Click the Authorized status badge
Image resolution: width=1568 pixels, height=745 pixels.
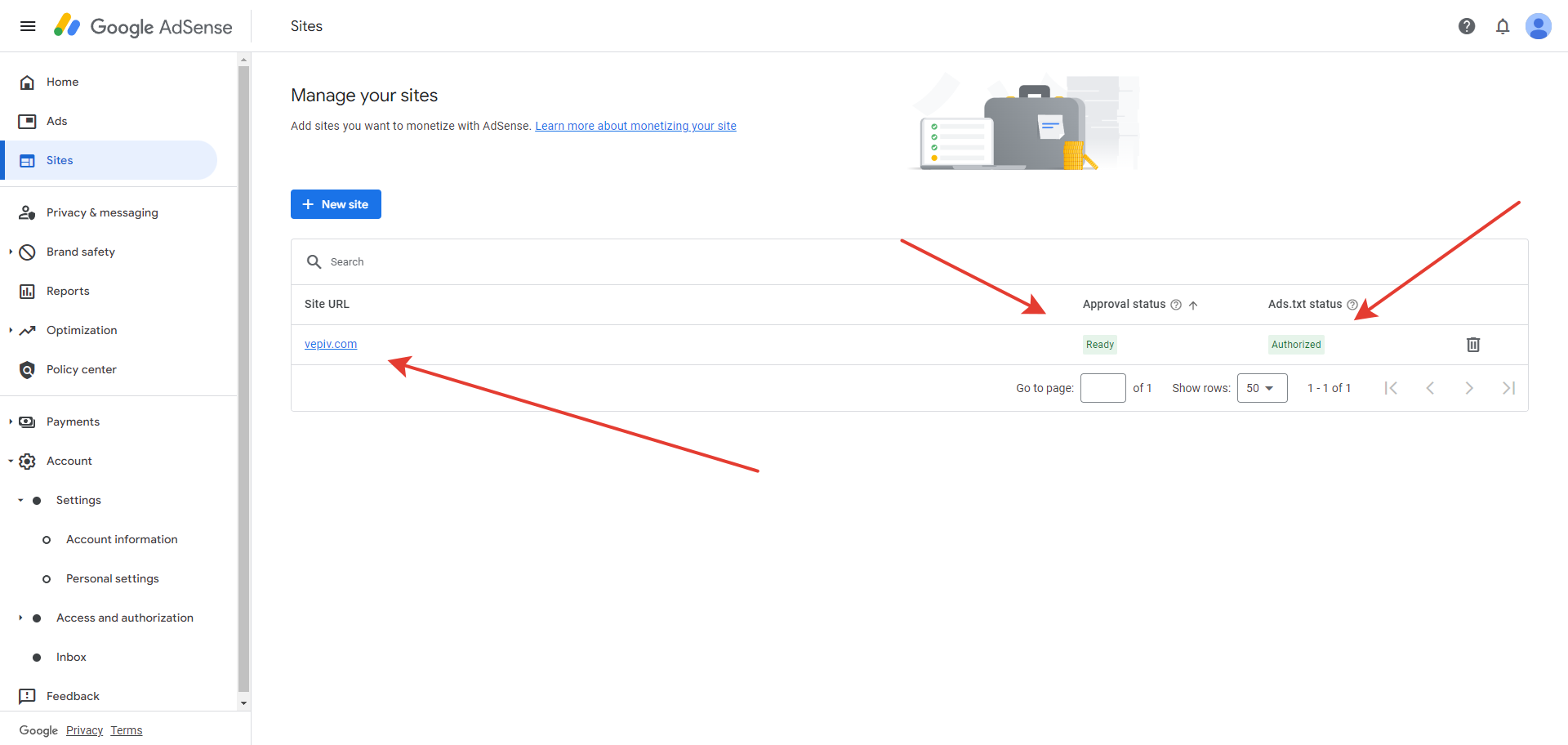1296,345
